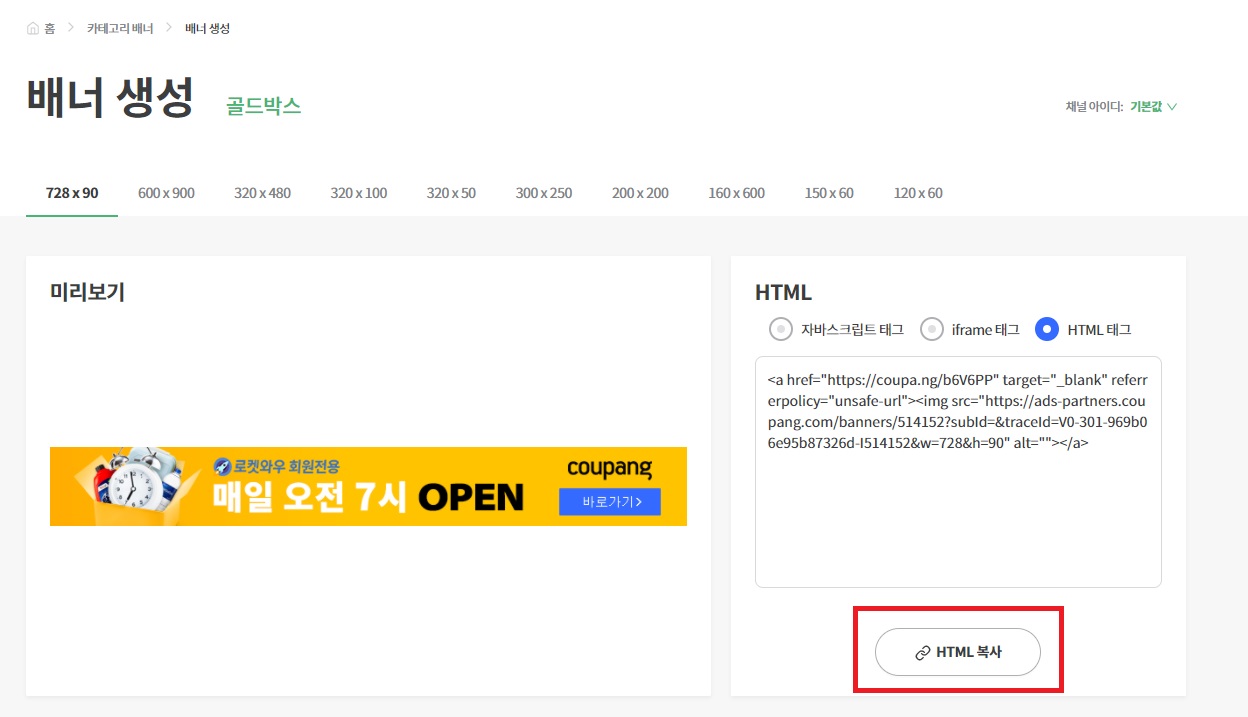Select the 160 x 600 size tab
The width and height of the screenshot is (1248, 717).
tap(736, 193)
